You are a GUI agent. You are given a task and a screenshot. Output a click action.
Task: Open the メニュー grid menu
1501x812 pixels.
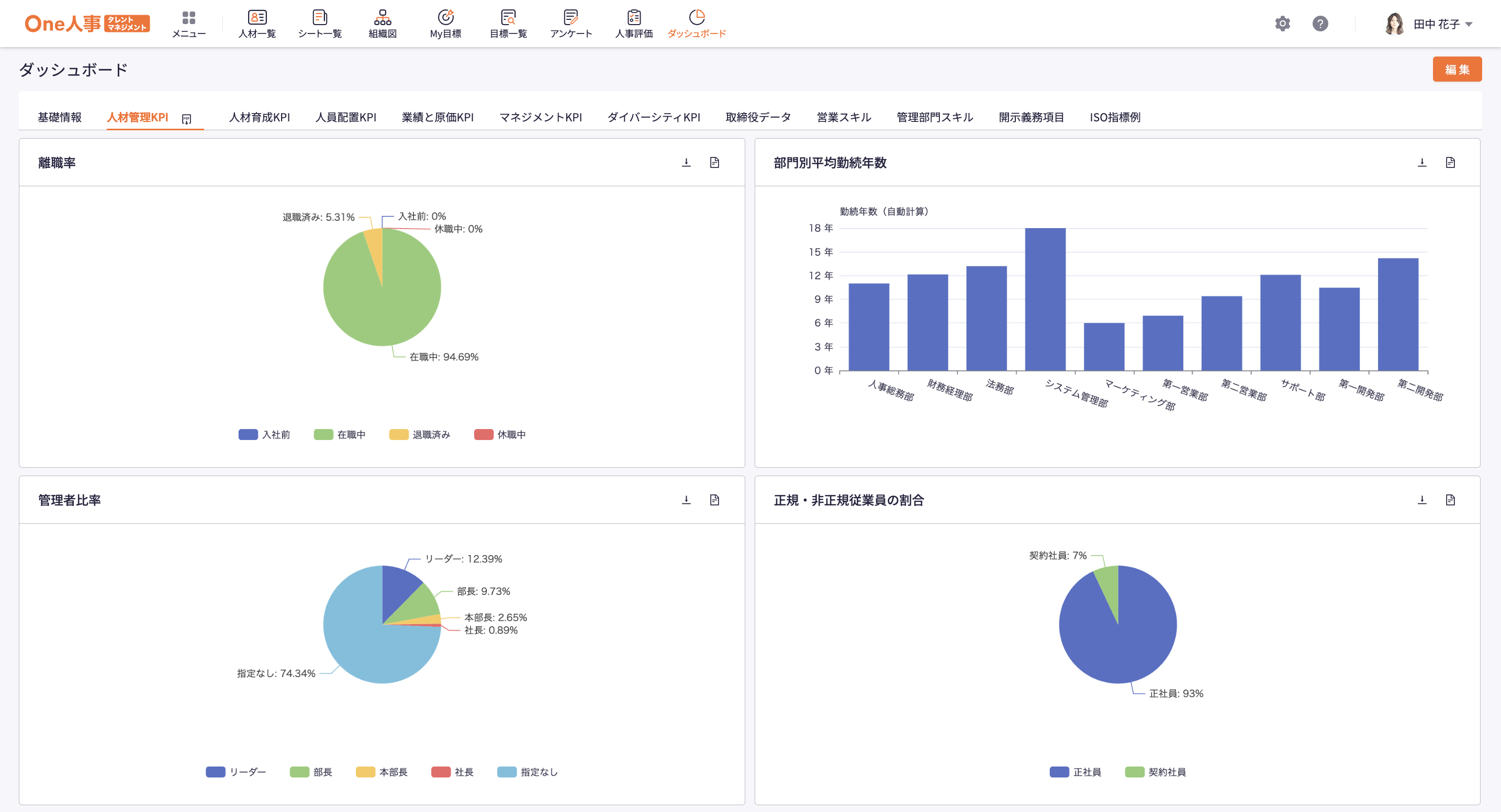188,24
